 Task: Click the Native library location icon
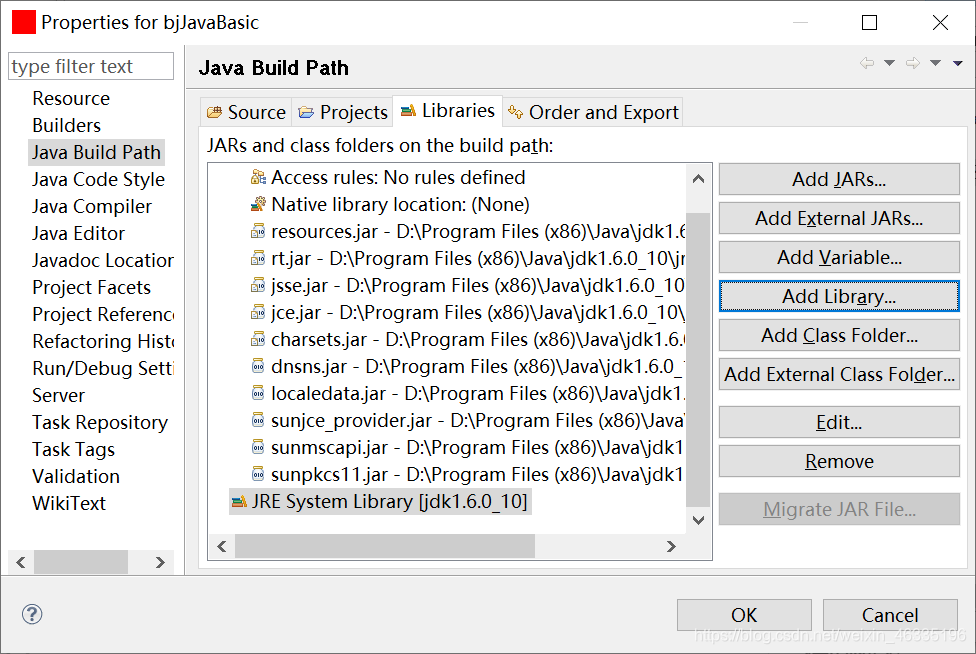pyautogui.click(x=258, y=204)
